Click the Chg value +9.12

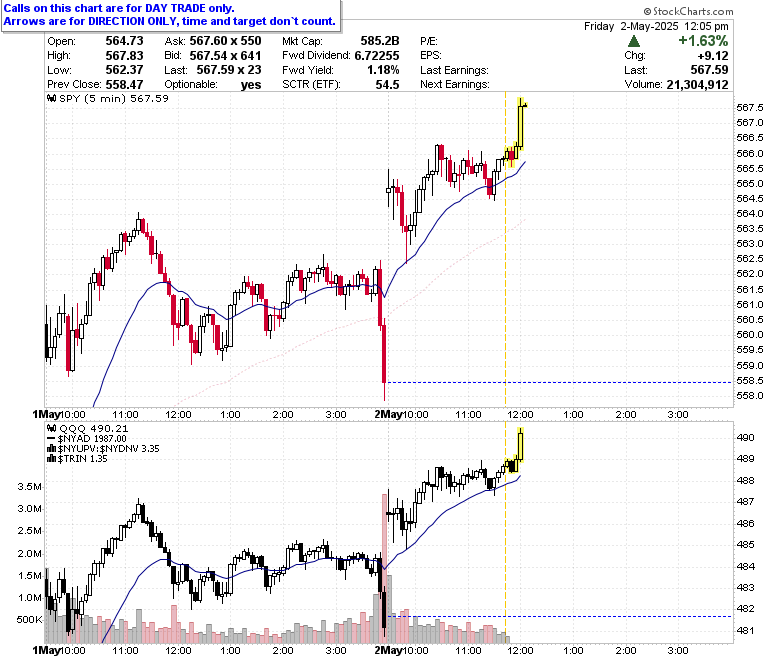[x=713, y=55]
